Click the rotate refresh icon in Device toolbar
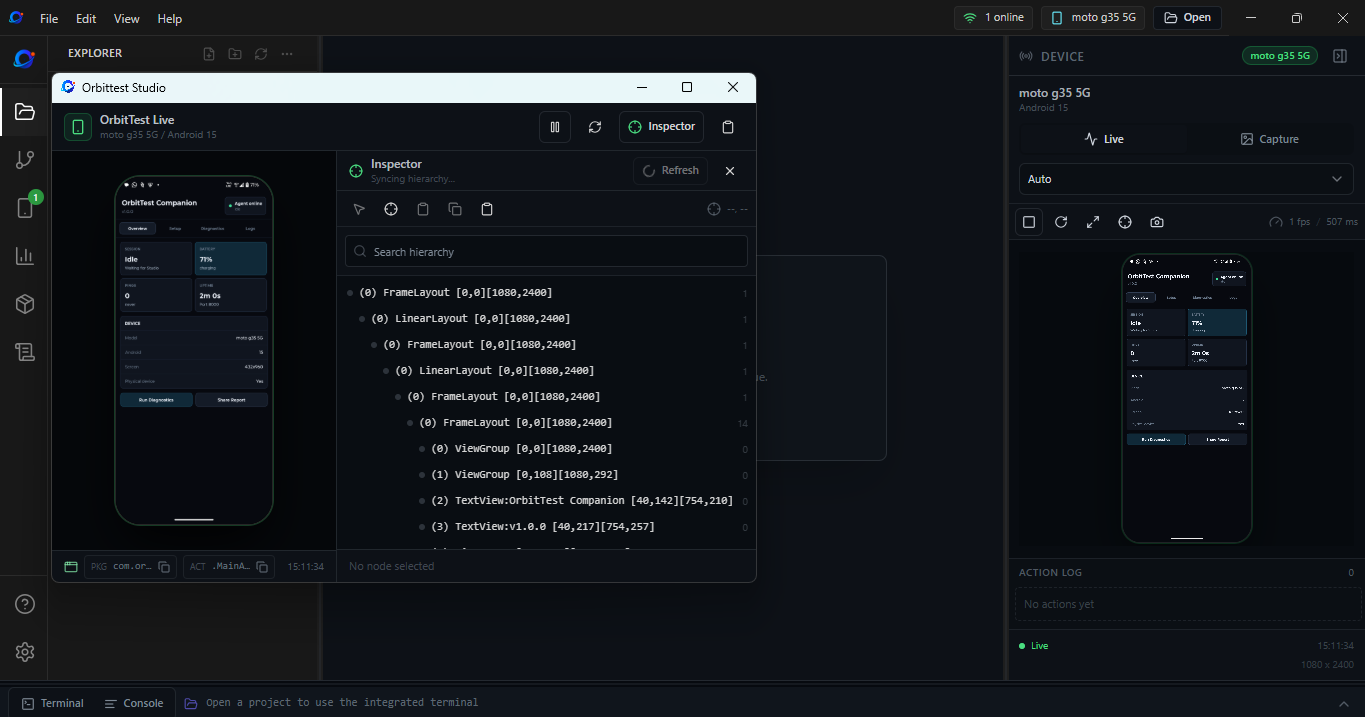This screenshot has width=1365, height=717. click(x=1061, y=222)
